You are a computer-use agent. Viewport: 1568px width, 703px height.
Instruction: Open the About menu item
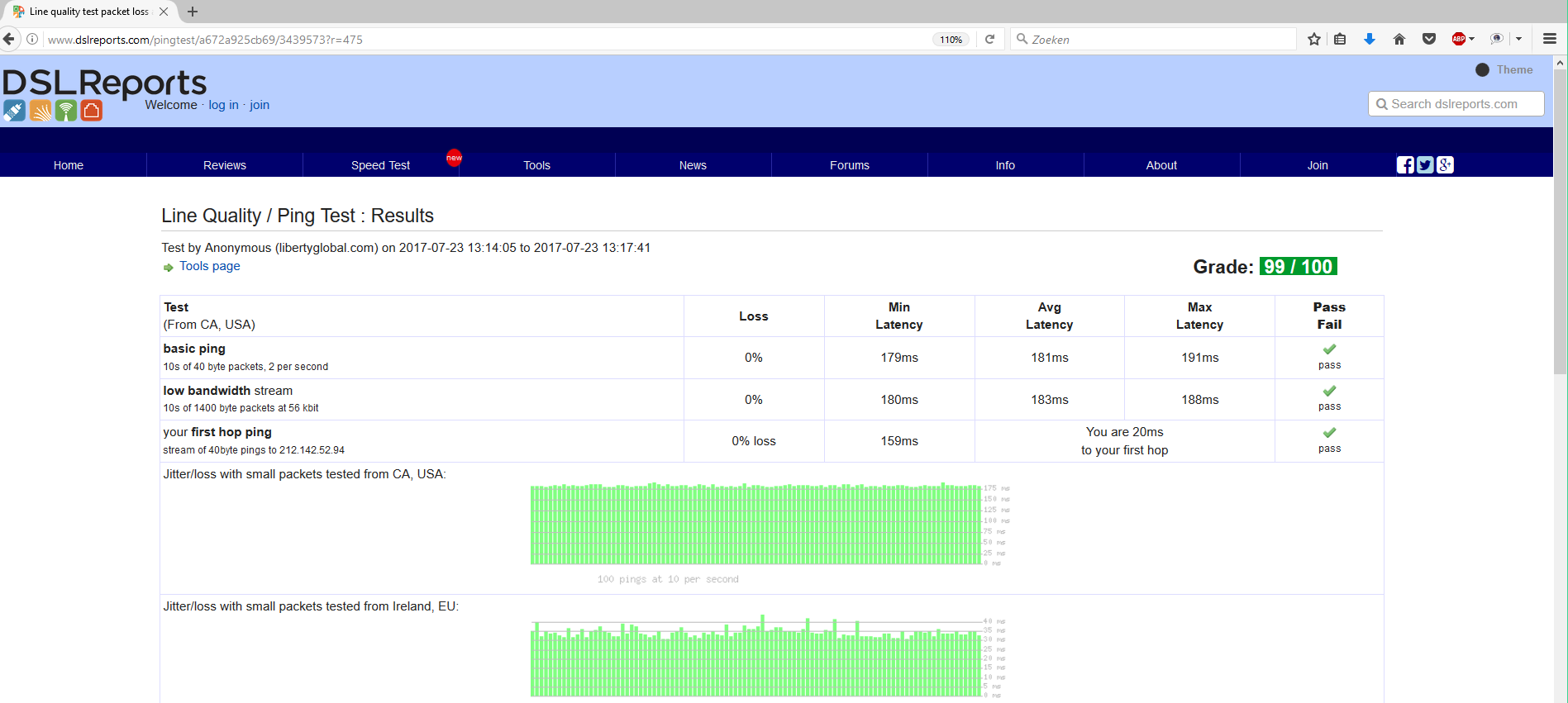pos(1161,165)
